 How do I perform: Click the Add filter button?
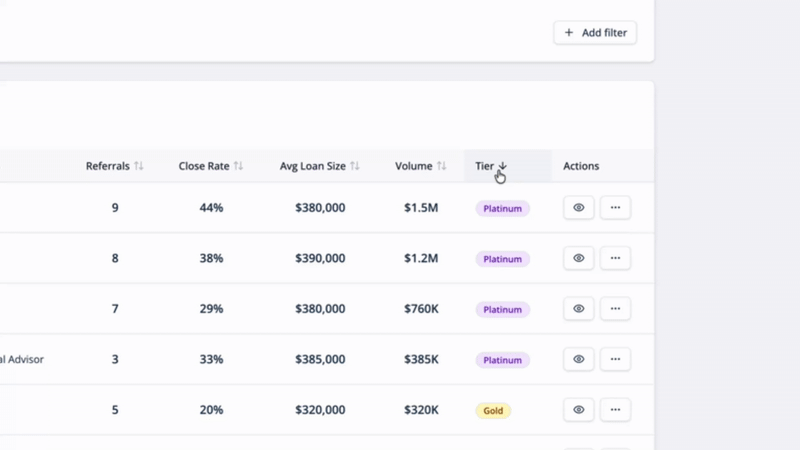(595, 33)
